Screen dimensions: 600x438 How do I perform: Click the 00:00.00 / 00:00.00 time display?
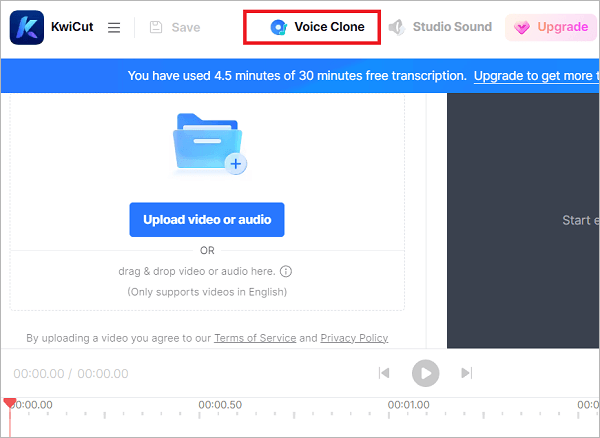point(71,373)
